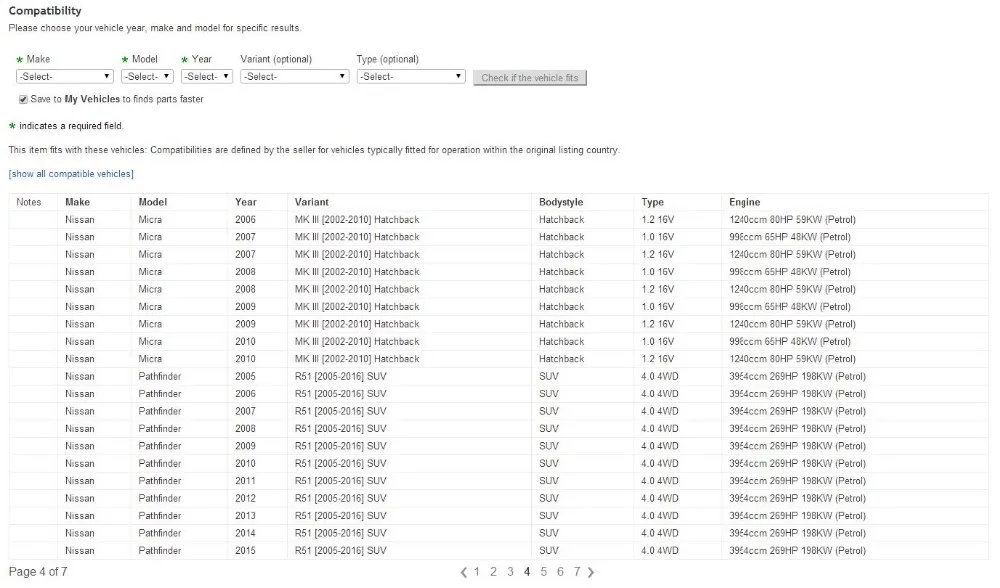This screenshot has height=588, width=1000.
Task: Go to next page arrow
Action: pyautogui.click(x=591, y=572)
